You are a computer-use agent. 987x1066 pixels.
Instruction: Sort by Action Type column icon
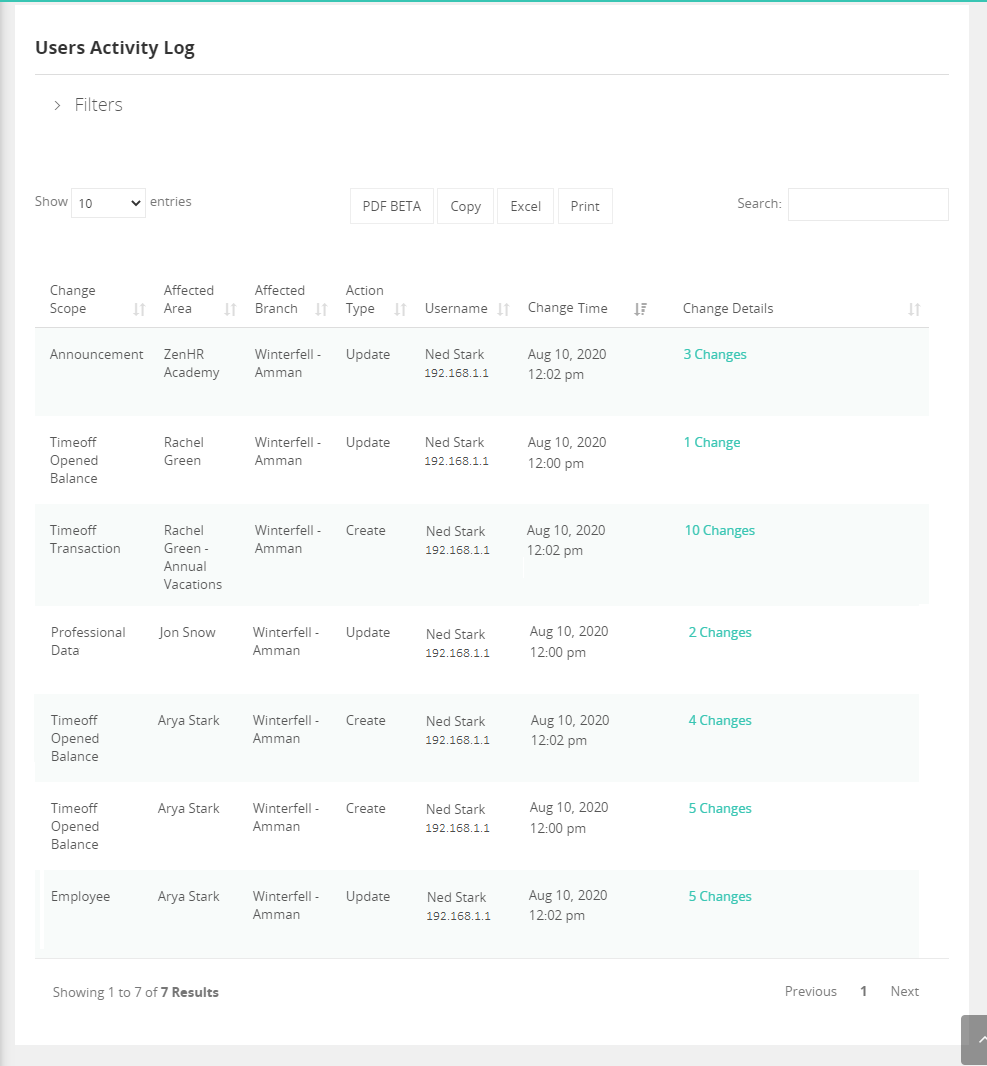click(400, 310)
